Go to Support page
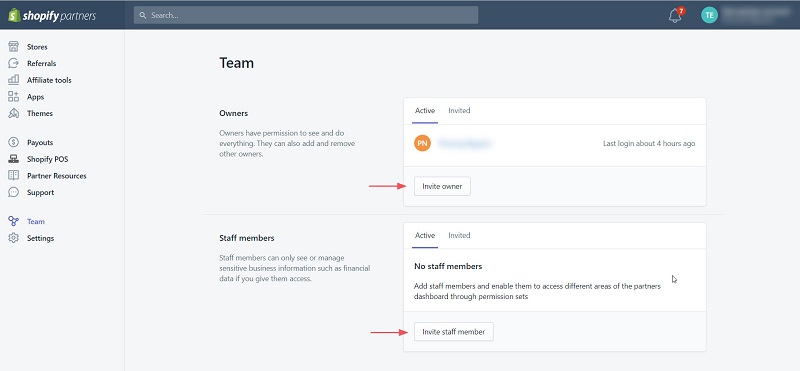This screenshot has height=371, width=800. [40, 192]
